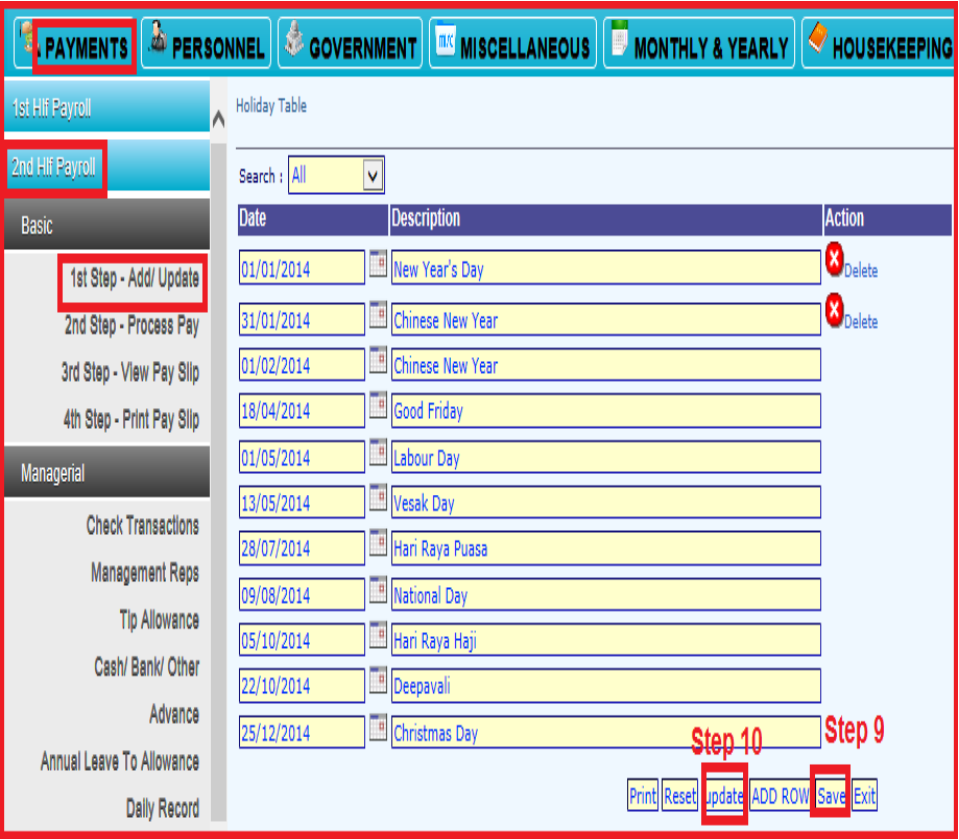Click the Print button

[642, 796]
